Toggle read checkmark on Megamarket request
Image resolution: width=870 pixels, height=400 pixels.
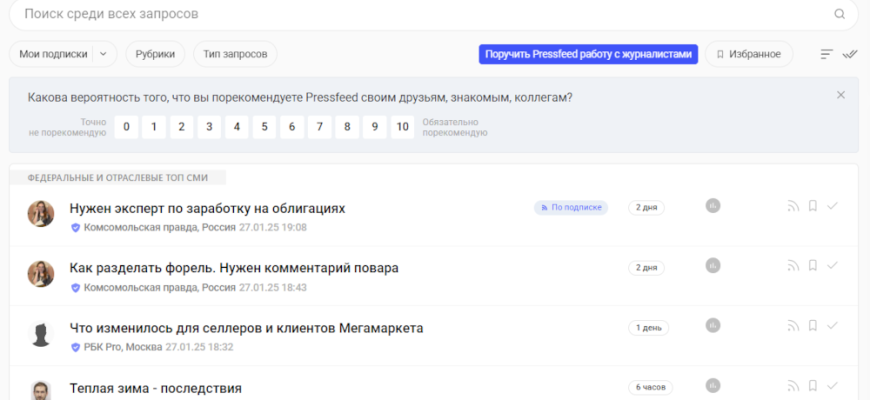coord(832,326)
